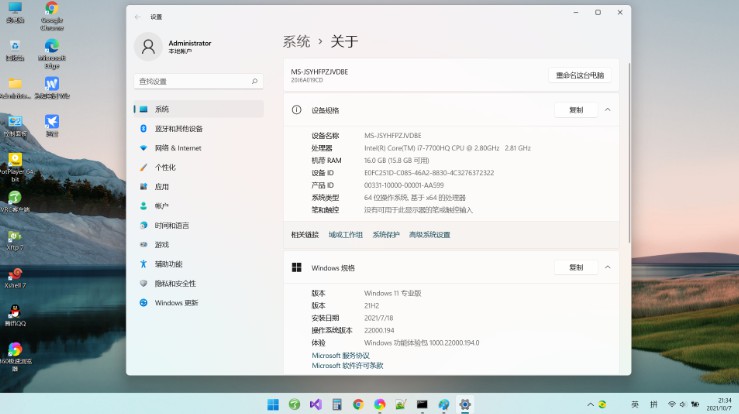Screen dimensions: 739x414
Task: Open 时间和语言 settings
Action: point(198,225)
